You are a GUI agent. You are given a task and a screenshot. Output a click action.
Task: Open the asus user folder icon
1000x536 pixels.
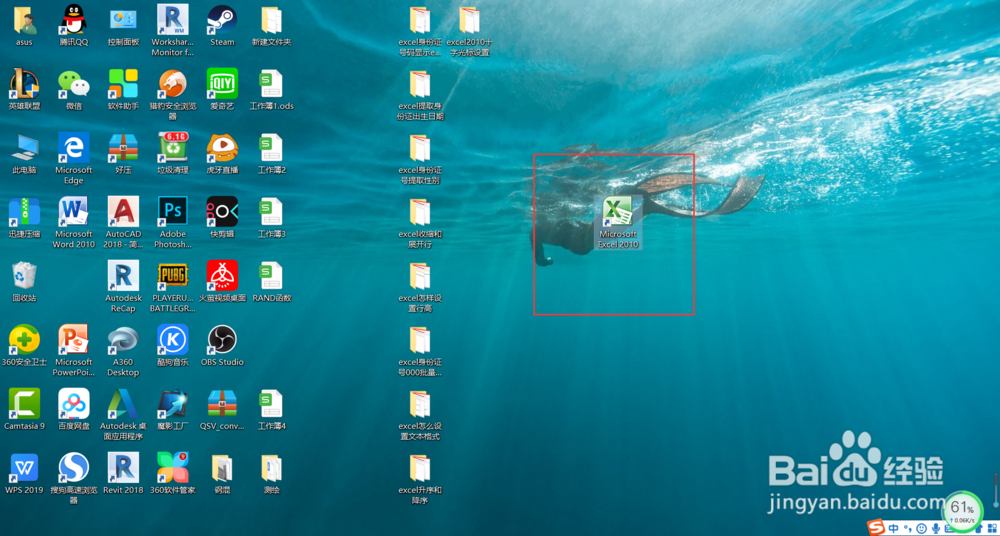[x=24, y=26]
